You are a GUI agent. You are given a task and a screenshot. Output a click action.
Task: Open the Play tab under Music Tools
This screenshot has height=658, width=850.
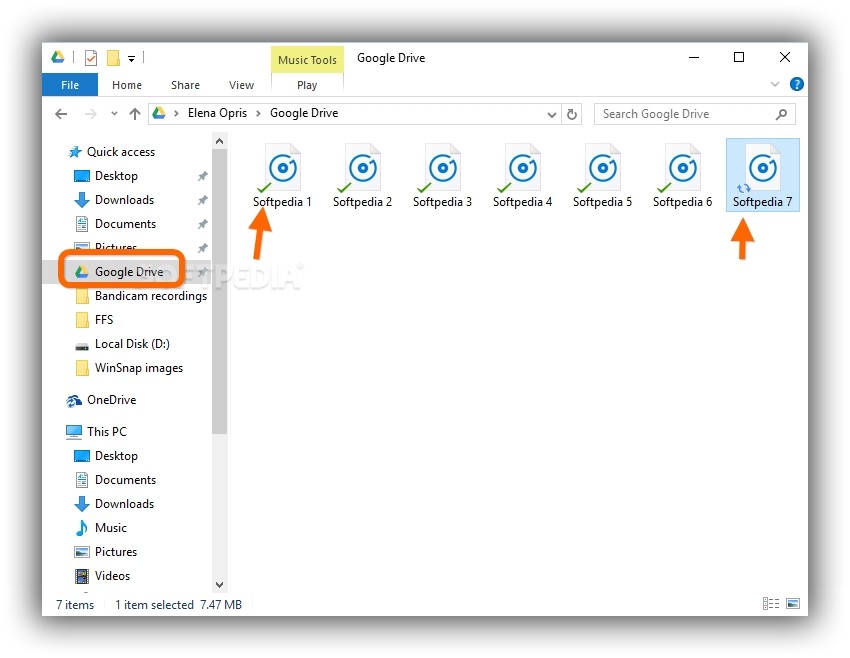(x=306, y=85)
